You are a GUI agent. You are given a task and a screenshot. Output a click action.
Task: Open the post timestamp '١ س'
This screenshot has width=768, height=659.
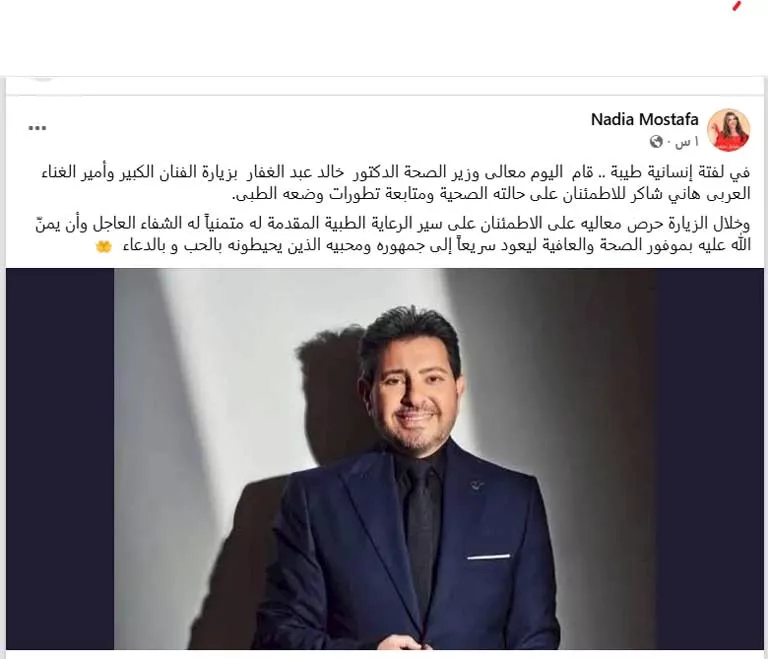pos(687,142)
